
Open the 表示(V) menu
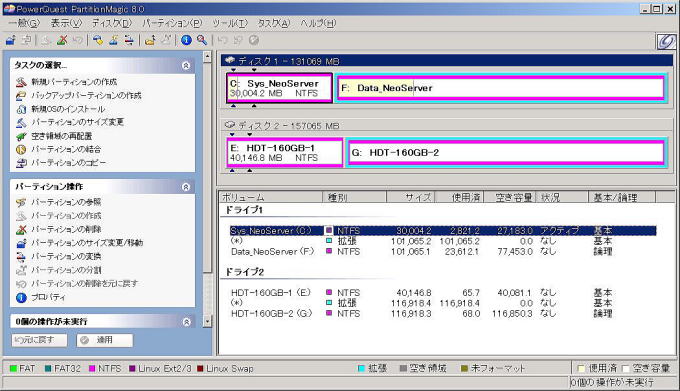coord(66,23)
